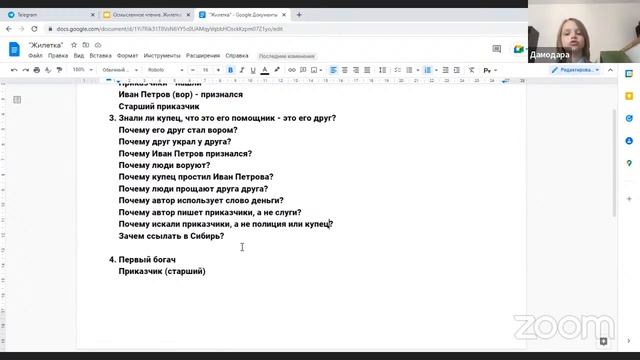The image size is (640, 360).
Task: Get add-ons with the plus icon
Action: tap(629, 199)
